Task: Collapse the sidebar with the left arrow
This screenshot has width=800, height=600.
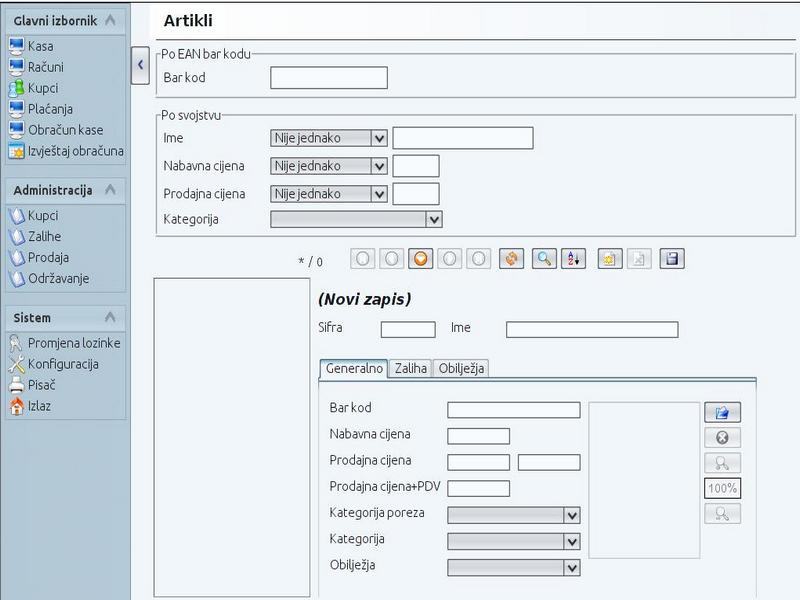Action: [140, 65]
